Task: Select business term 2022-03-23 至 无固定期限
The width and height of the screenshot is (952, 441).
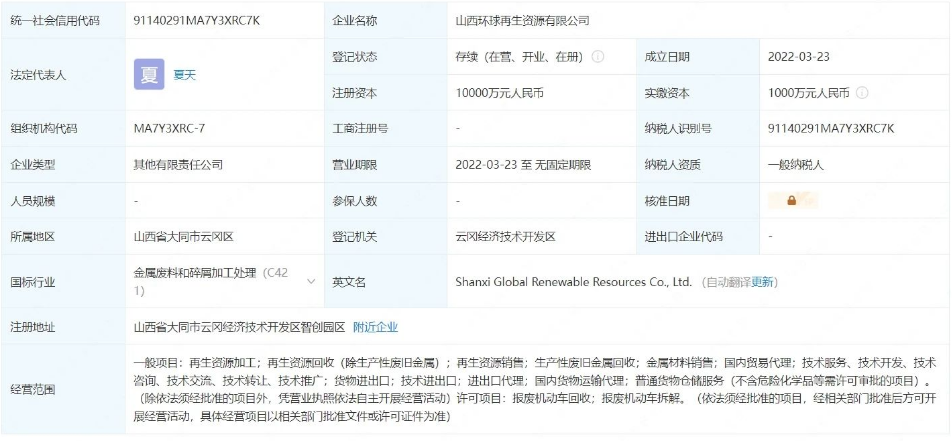Action: click(523, 165)
